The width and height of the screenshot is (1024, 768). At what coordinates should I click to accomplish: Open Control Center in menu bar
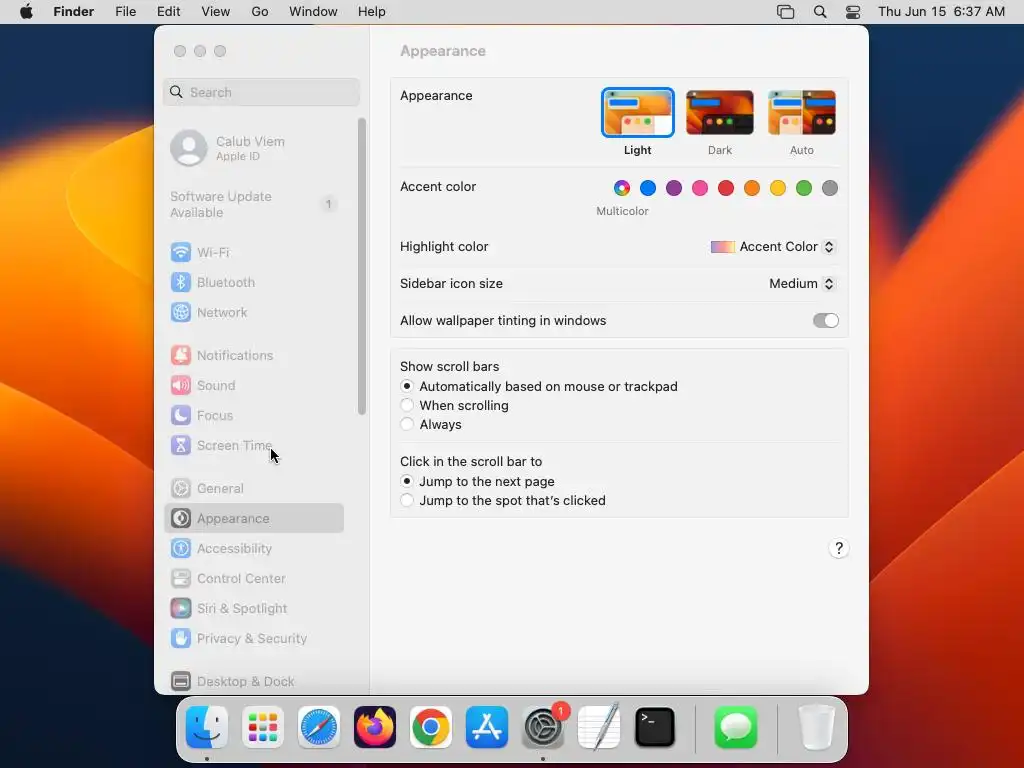853,12
